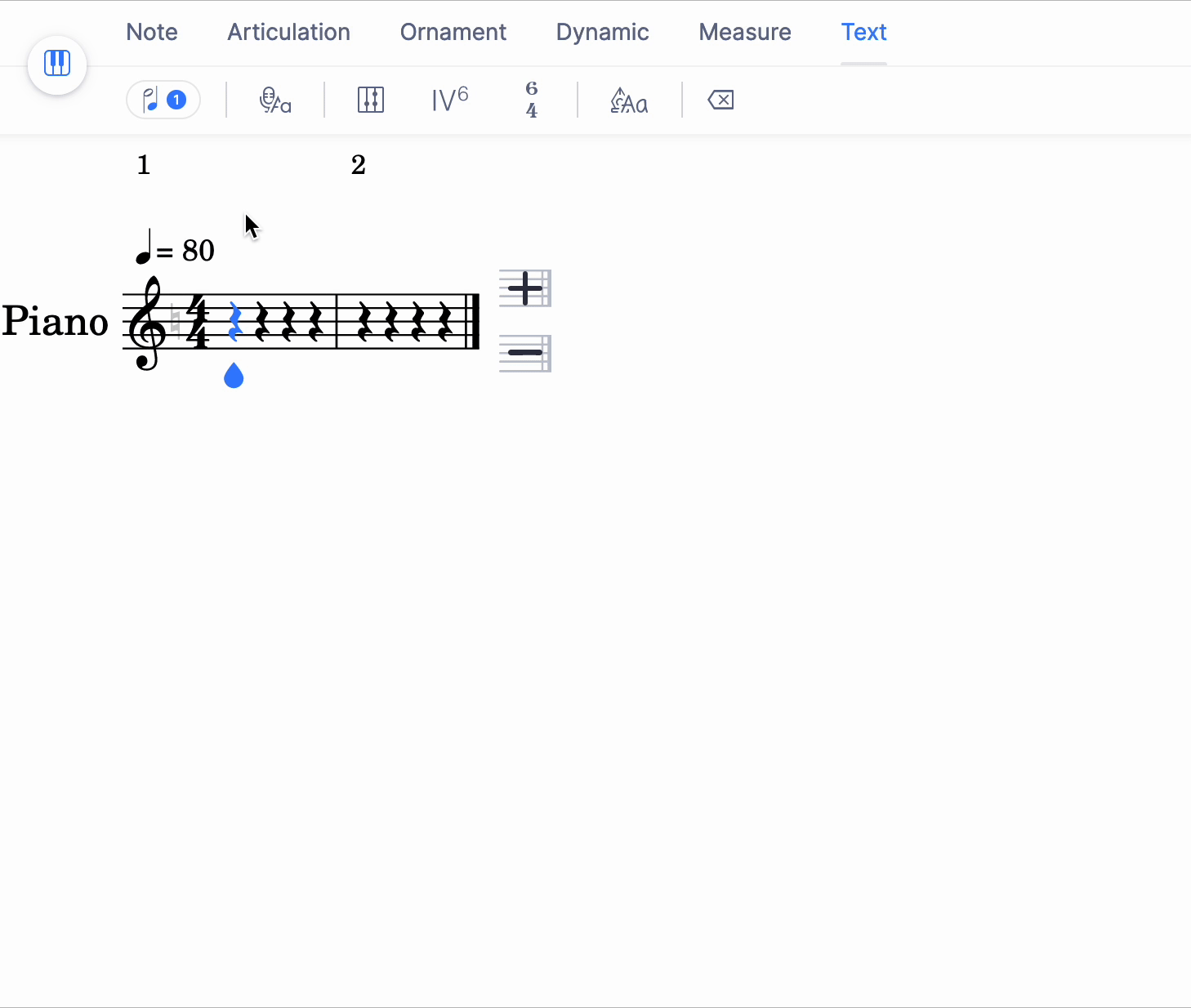Viewport: 1191px width, 1008px height.
Task: Add a chord grid diagram
Action: [371, 100]
